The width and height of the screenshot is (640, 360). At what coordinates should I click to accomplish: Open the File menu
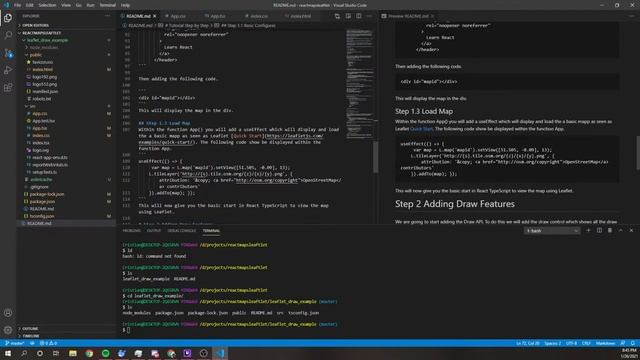click(x=17, y=5)
